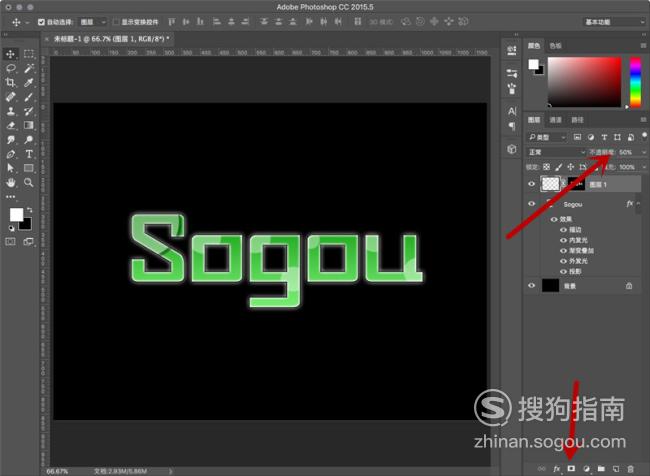Toggle Outer Glow effect visibility eye

pyautogui.click(x=563, y=261)
